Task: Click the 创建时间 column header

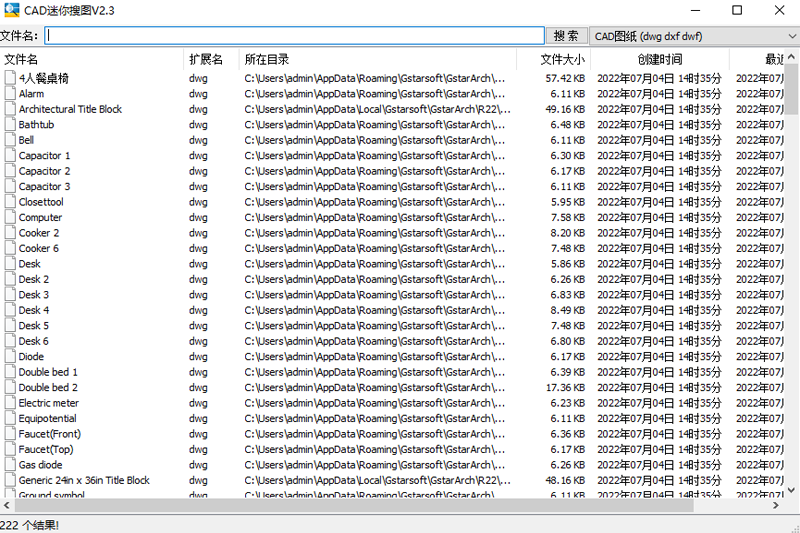Action: pos(659,60)
